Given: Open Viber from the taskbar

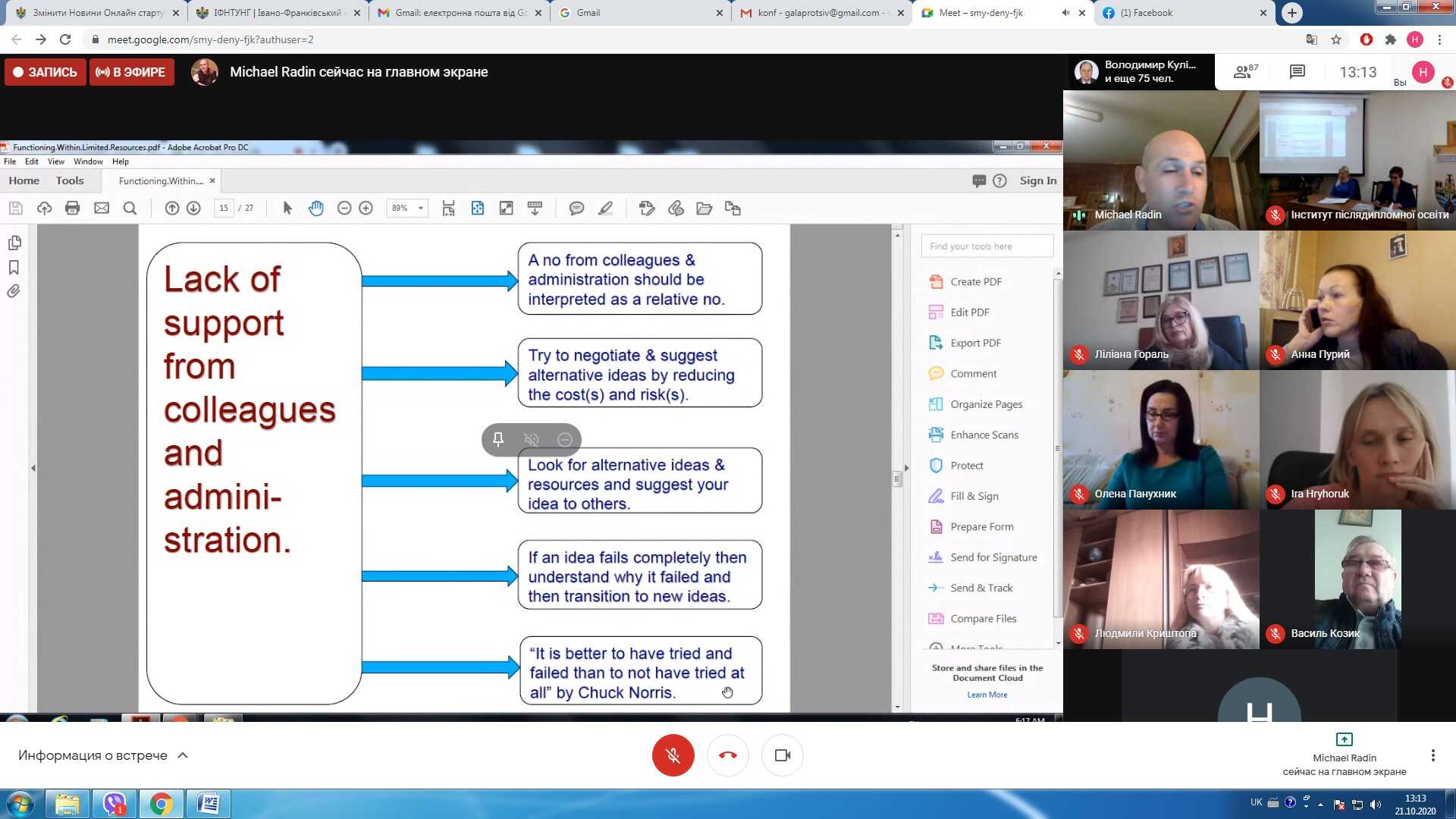Looking at the screenshot, I should pyautogui.click(x=115, y=804).
